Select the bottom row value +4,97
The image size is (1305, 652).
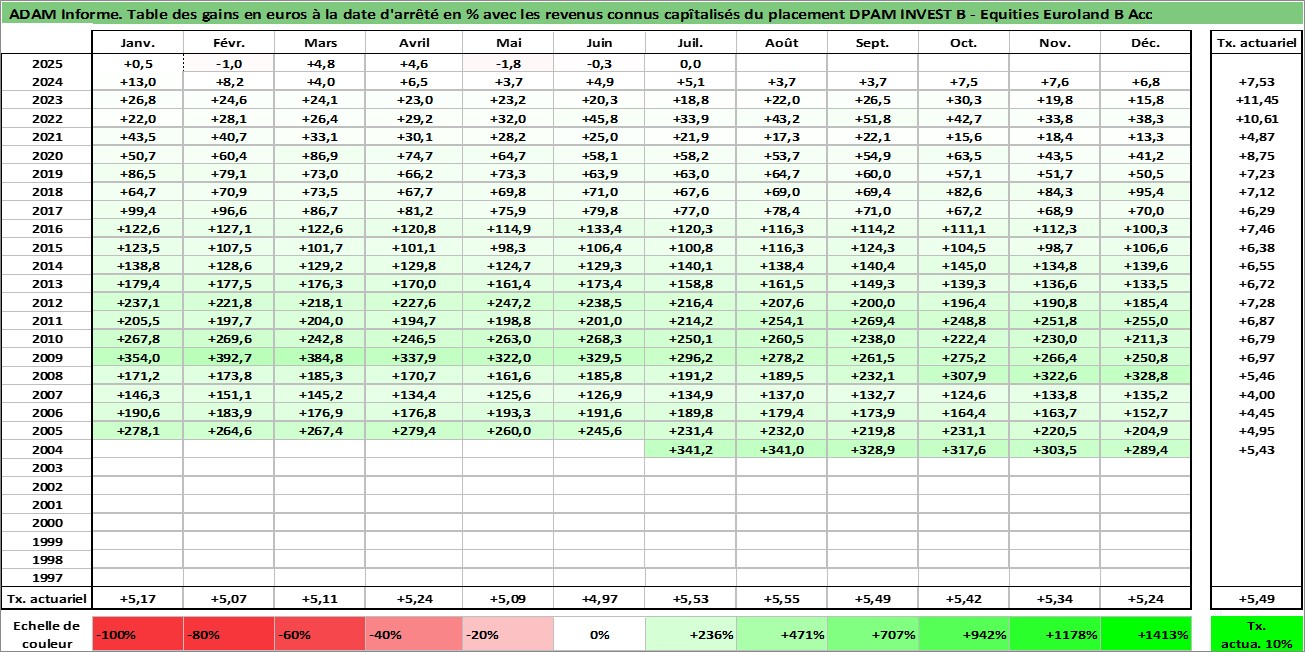[x=600, y=598]
